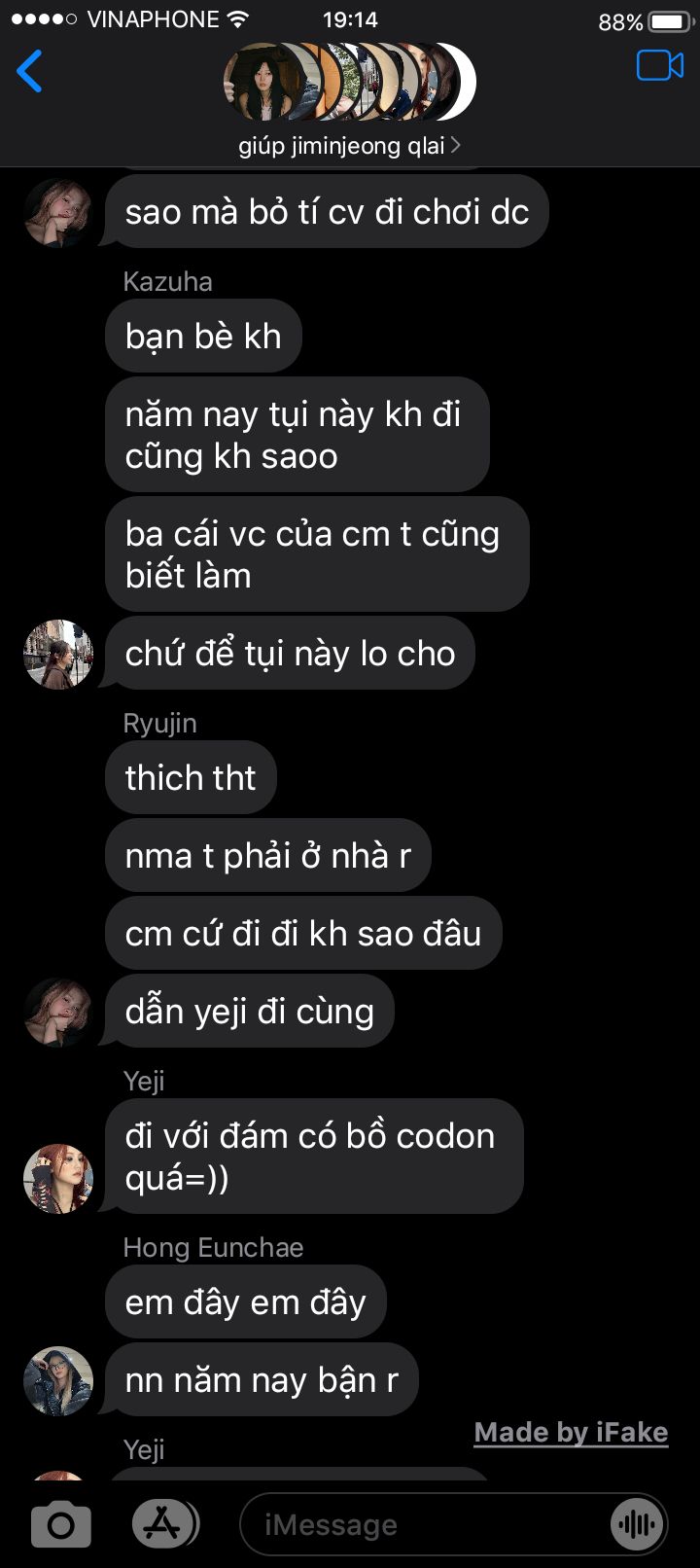Viewport: 700px width, 1568px height.
Task: Tap the blue back arrow
Action: pyautogui.click(x=30, y=71)
